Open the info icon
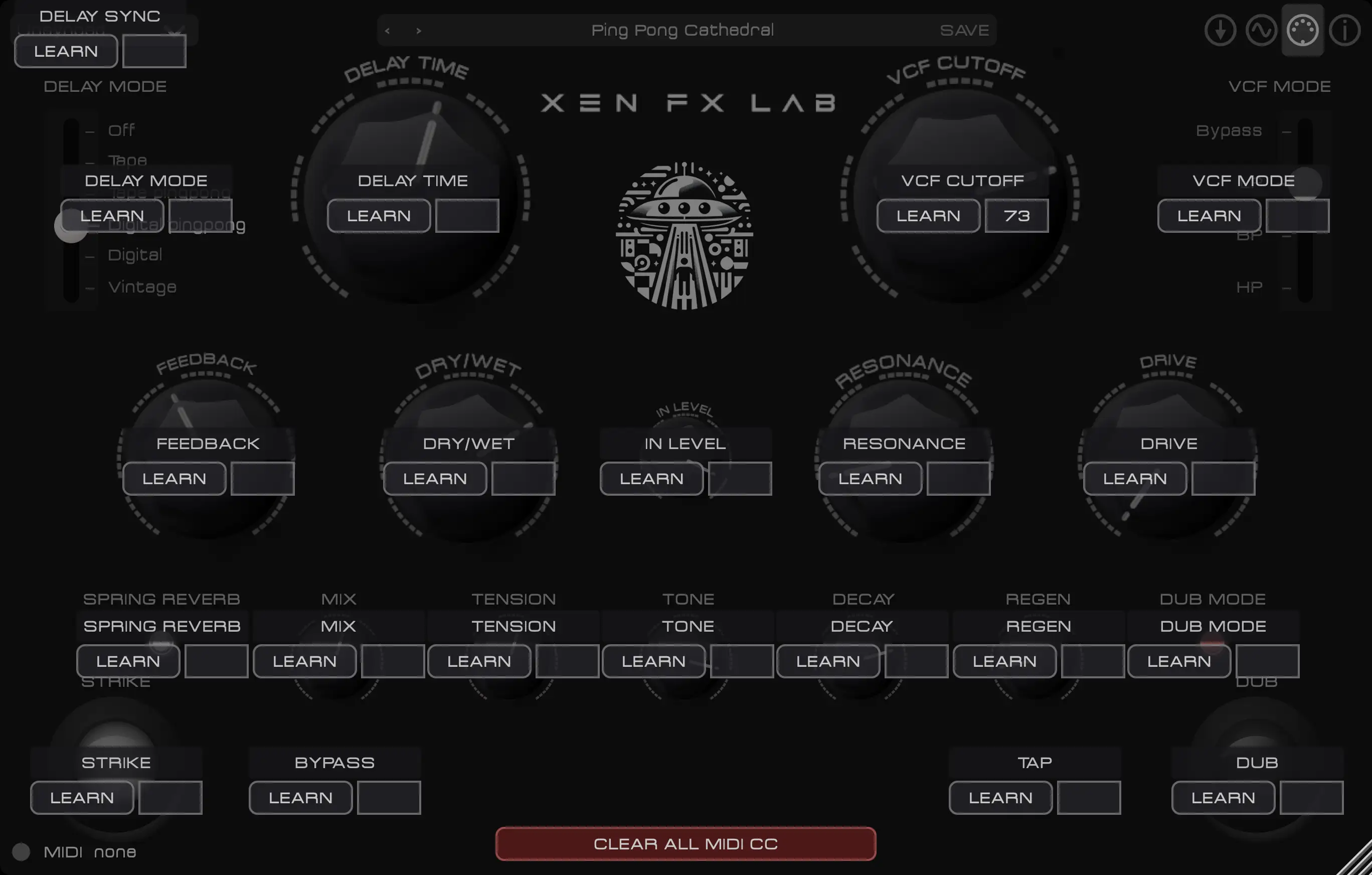Screen dimensions: 1372x875 pos(1344,30)
